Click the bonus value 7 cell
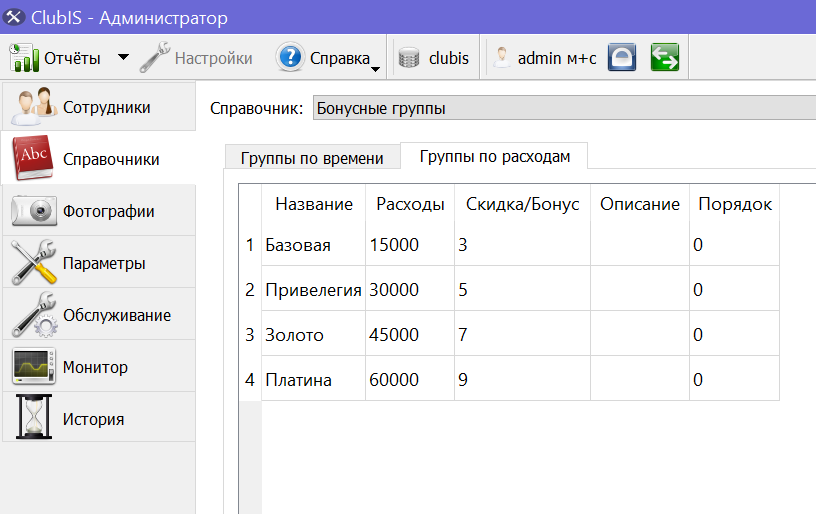 [522, 335]
